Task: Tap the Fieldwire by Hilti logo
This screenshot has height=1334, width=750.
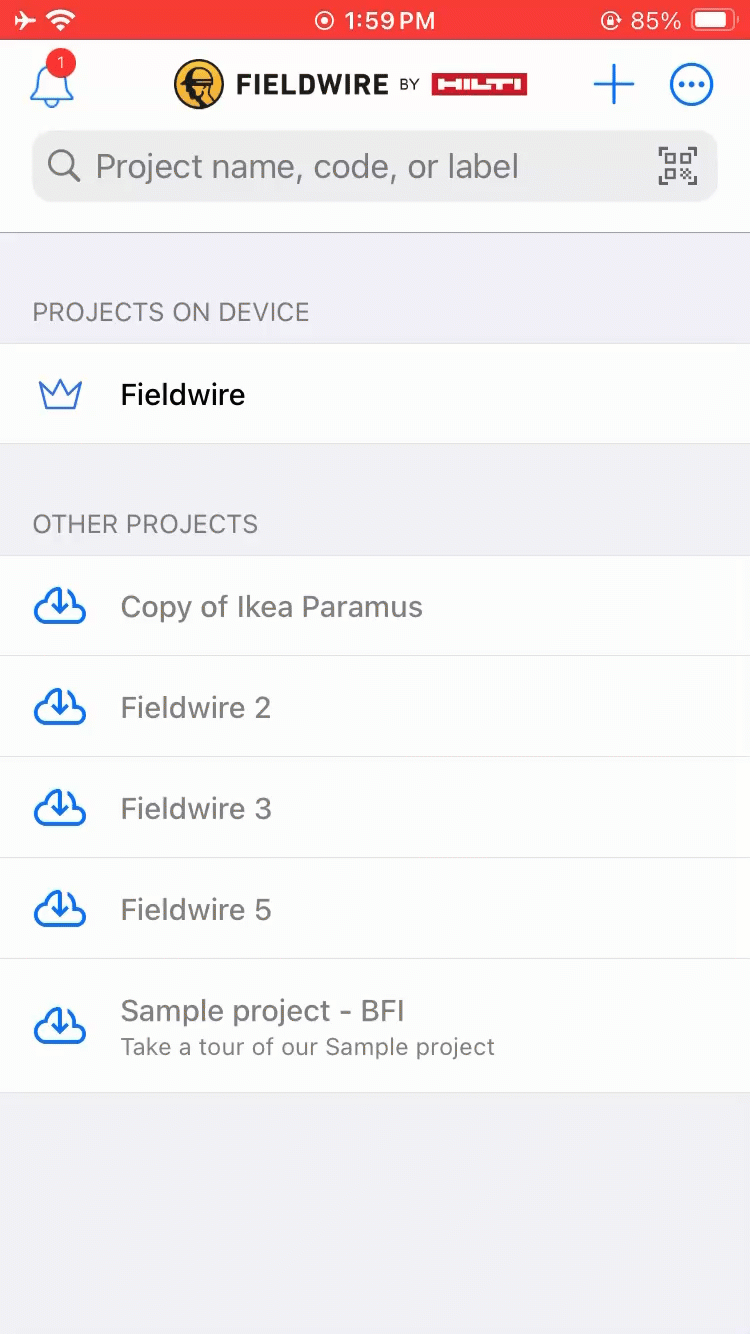Action: click(350, 85)
